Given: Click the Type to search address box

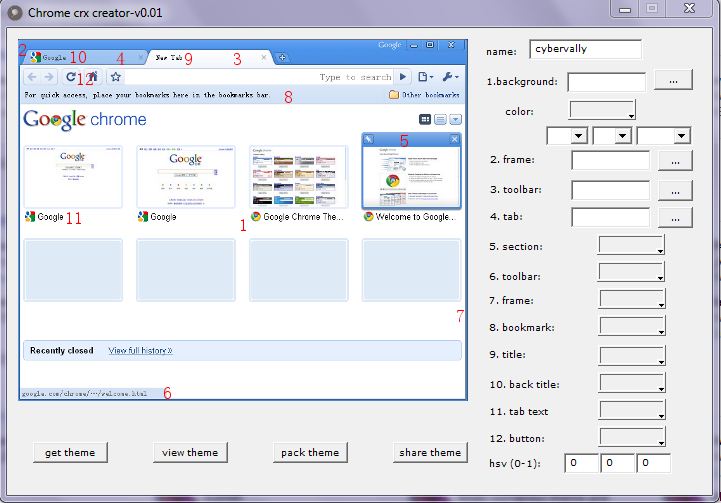Looking at the screenshot, I should click(259, 77).
